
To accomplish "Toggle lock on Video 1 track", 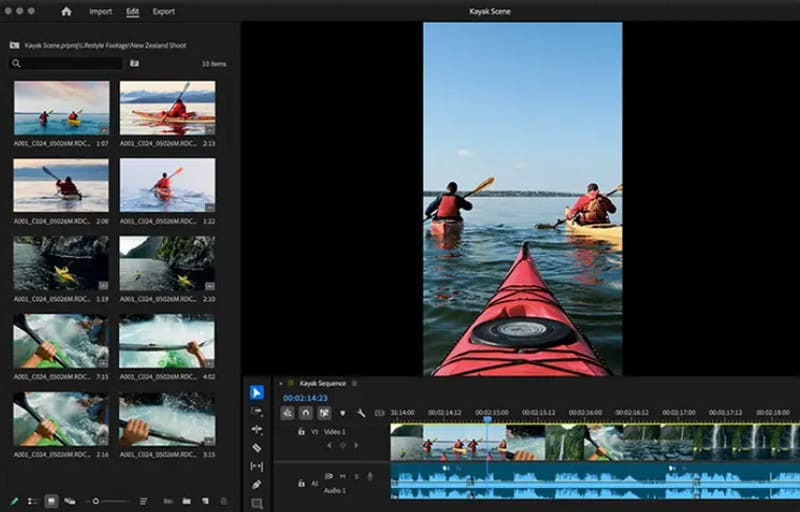I will pos(301,431).
